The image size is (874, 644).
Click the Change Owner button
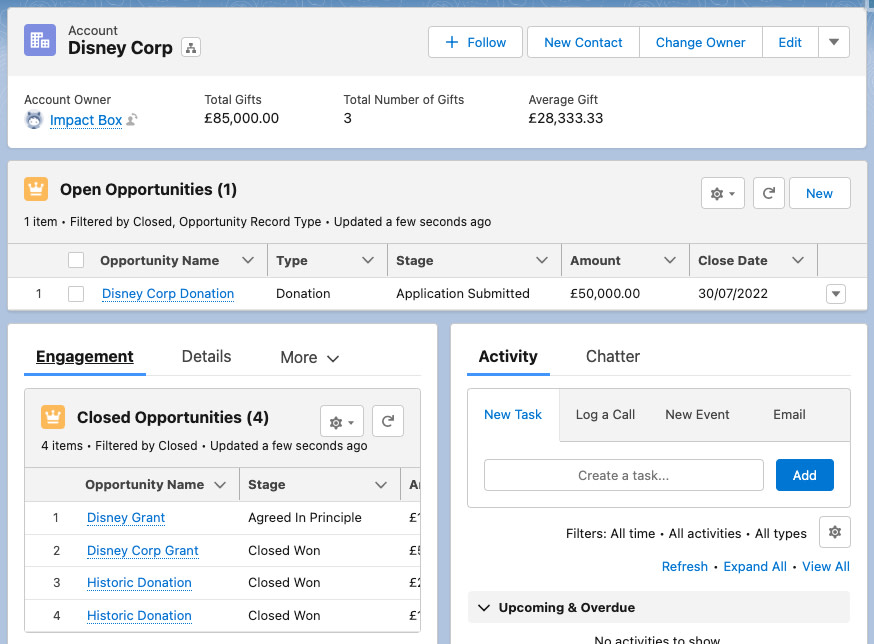click(x=701, y=42)
